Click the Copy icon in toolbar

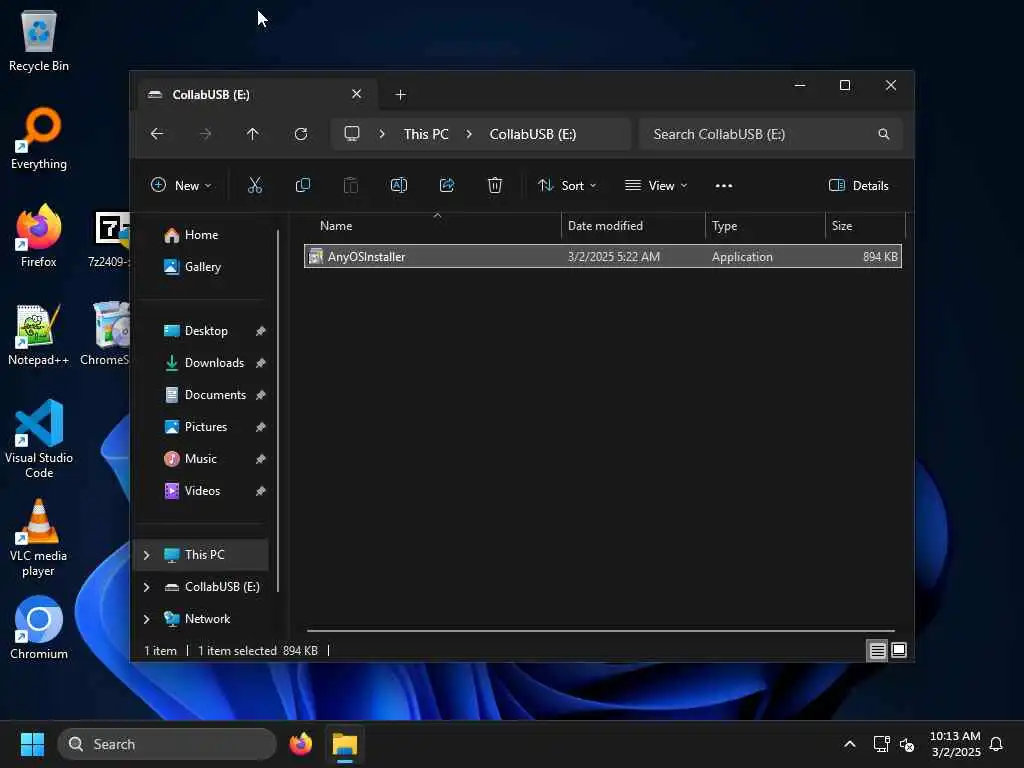(x=302, y=185)
